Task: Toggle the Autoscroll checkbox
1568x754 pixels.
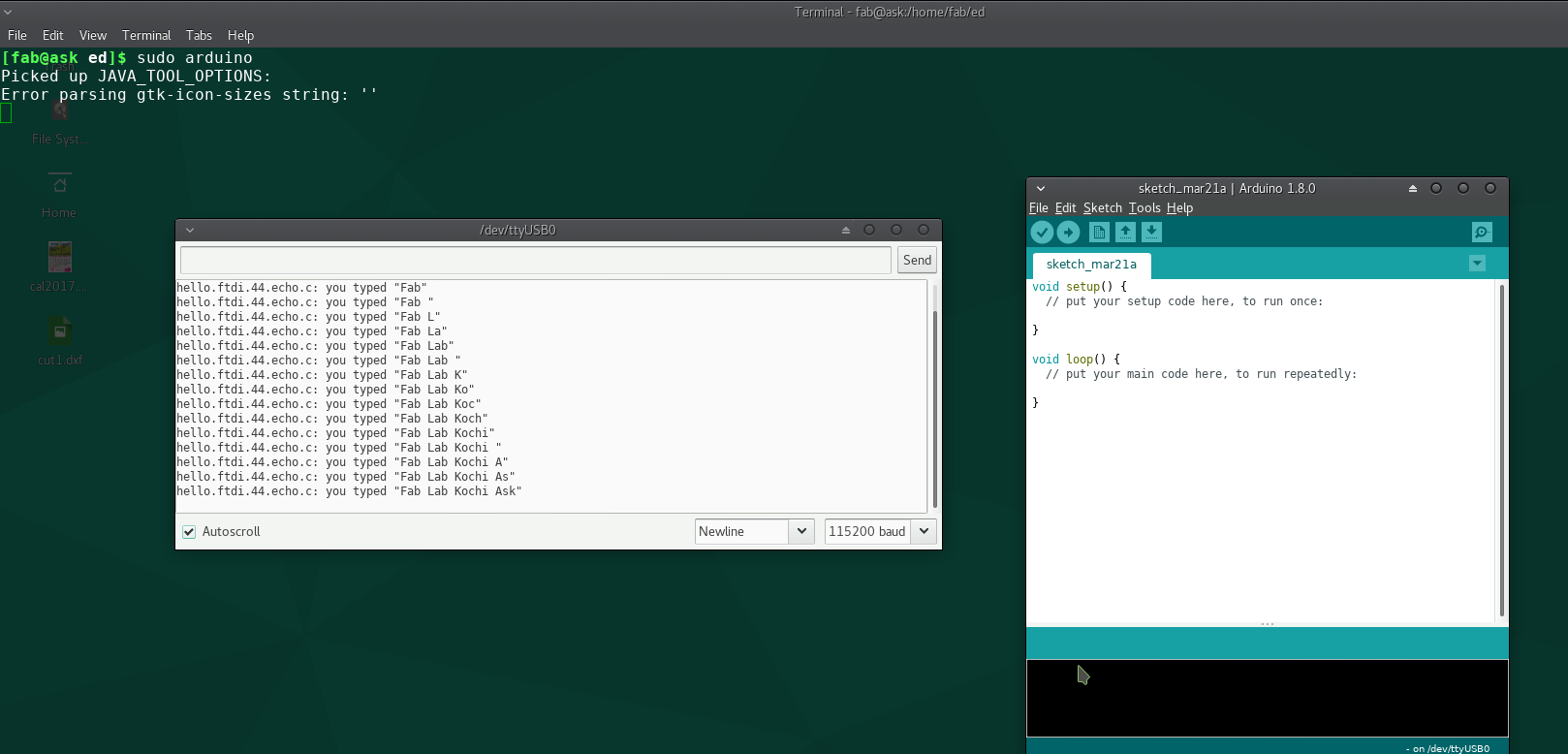Action: pyautogui.click(x=189, y=532)
